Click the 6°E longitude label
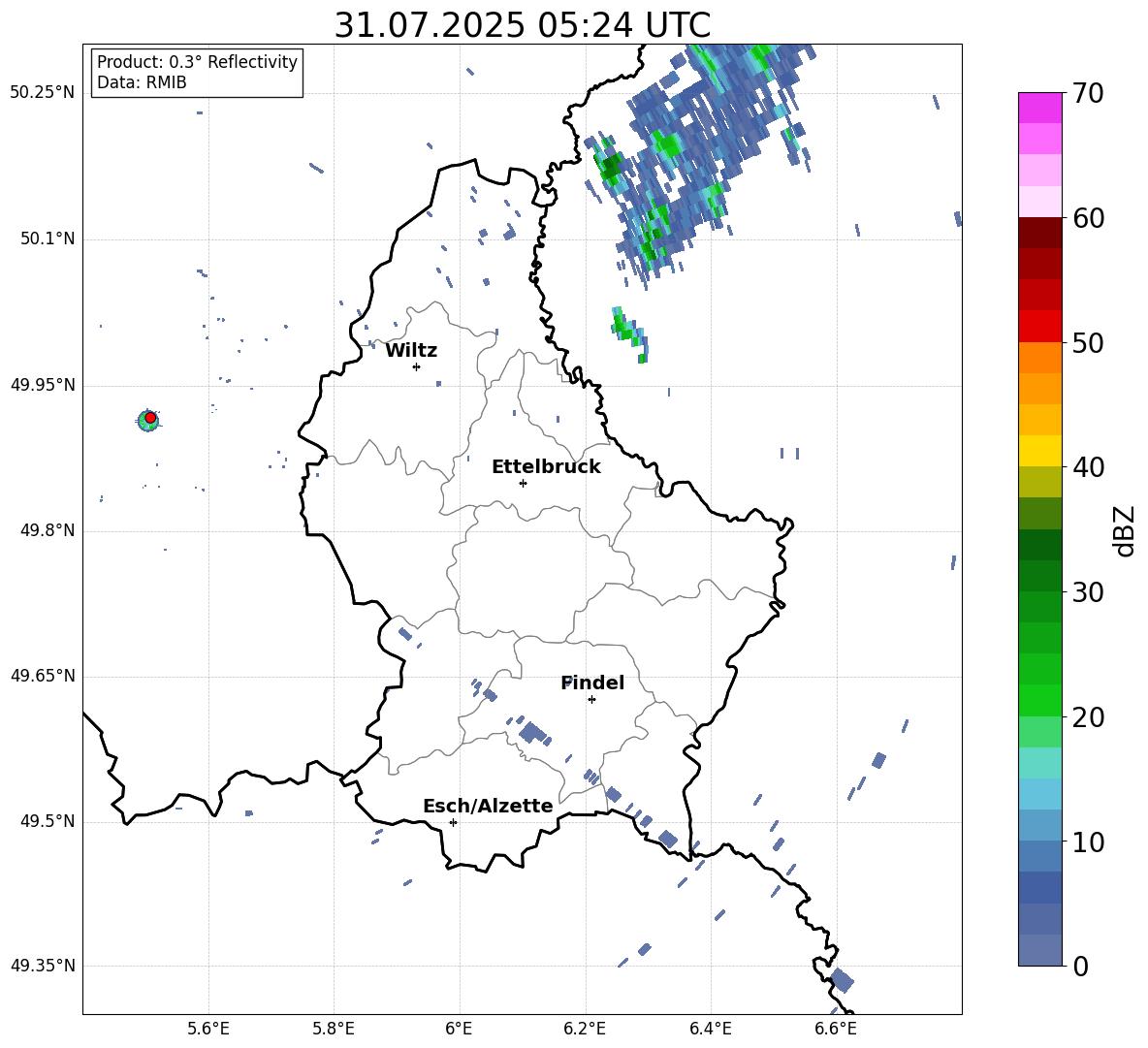This screenshot has height=1048, width=1148. (459, 1029)
